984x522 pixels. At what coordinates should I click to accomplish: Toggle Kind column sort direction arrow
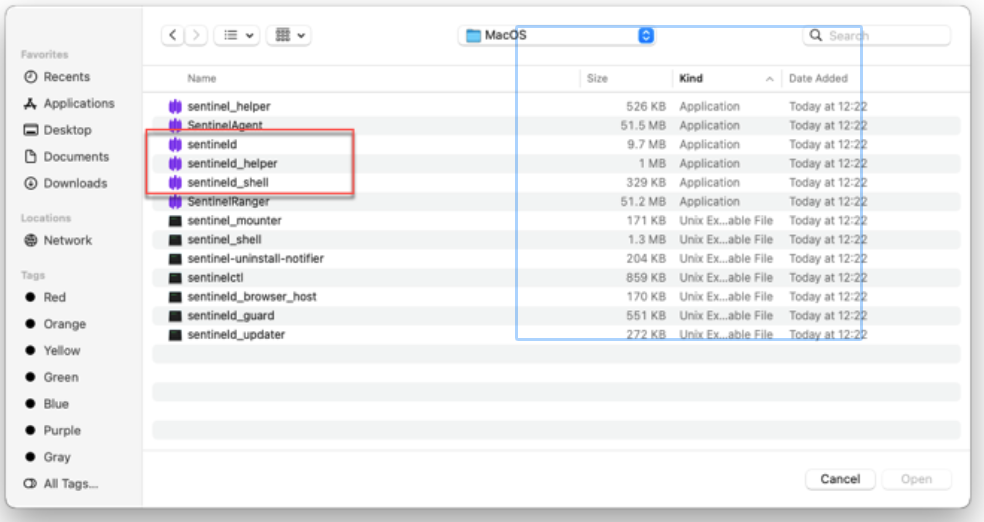769,79
